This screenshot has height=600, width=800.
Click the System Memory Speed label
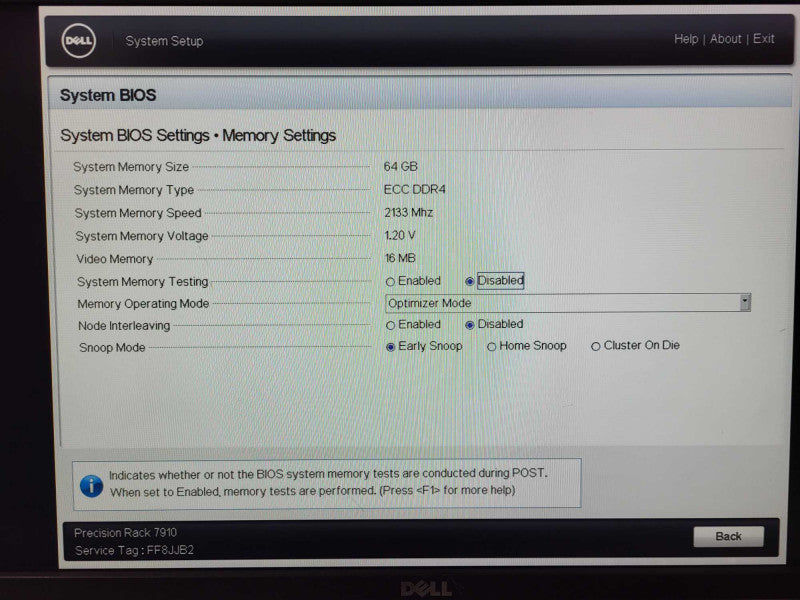point(138,213)
